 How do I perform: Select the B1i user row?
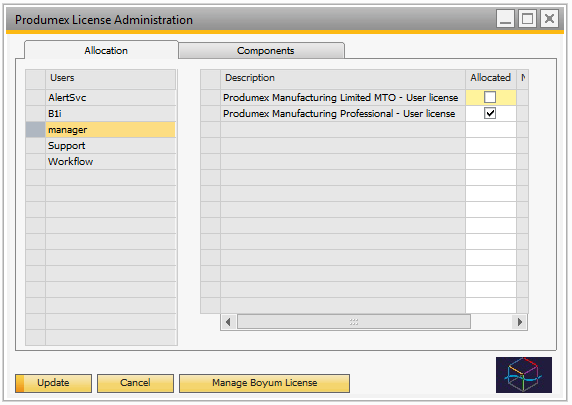pos(111,113)
